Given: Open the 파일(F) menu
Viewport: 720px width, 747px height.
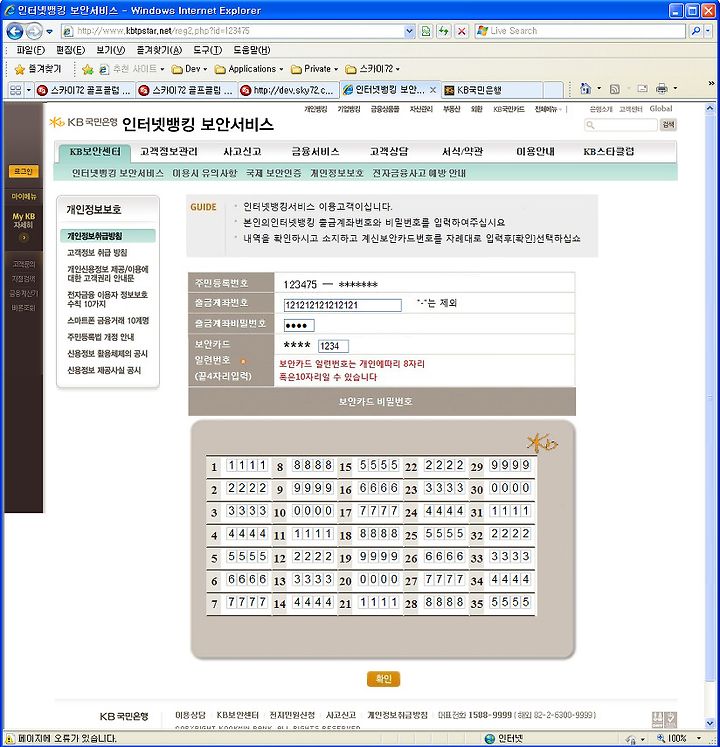Looking at the screenshot, I should point(30,50).
